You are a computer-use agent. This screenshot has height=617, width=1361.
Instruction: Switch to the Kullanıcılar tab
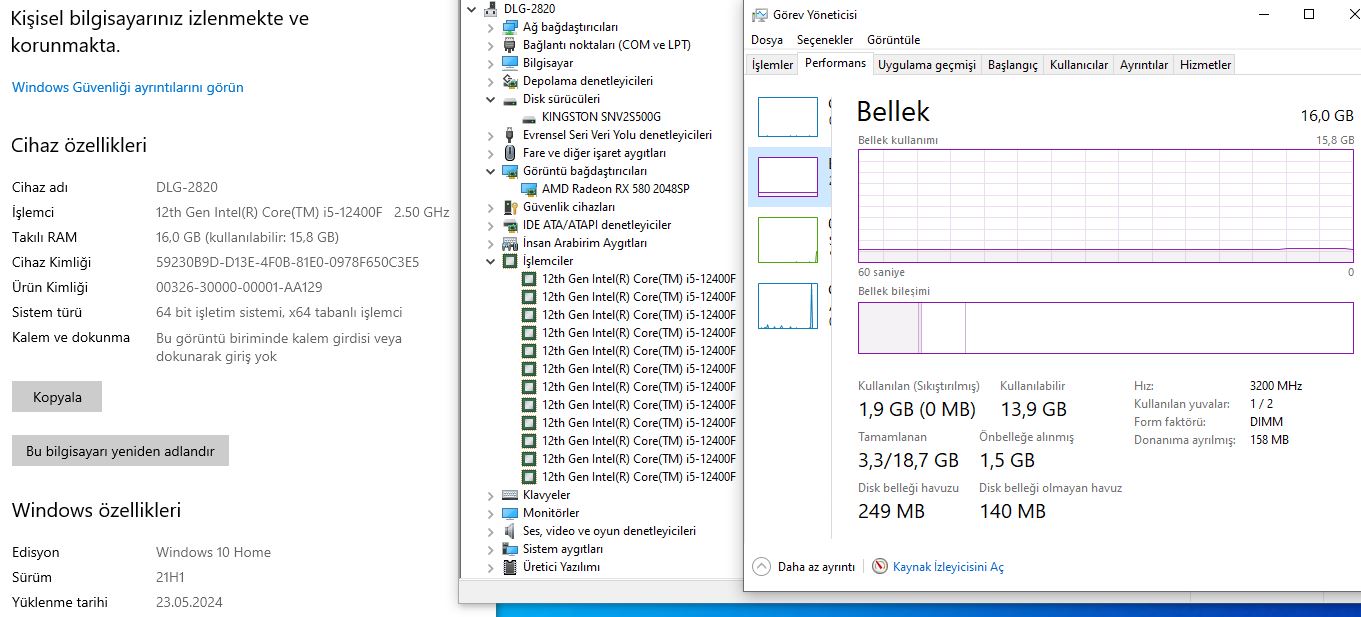pos(1079,65)
